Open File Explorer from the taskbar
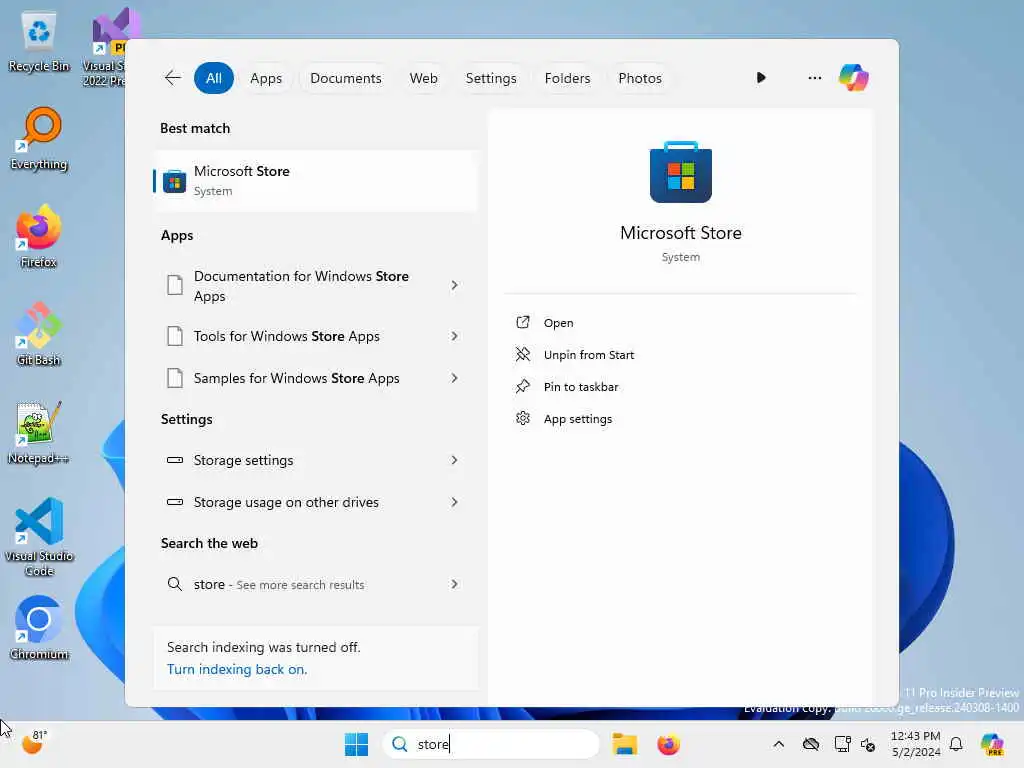 (624, 744)
